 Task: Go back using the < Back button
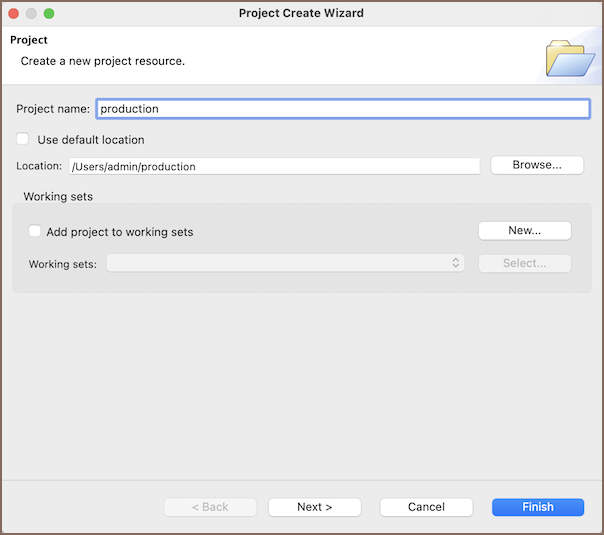[x=210, y=507]
